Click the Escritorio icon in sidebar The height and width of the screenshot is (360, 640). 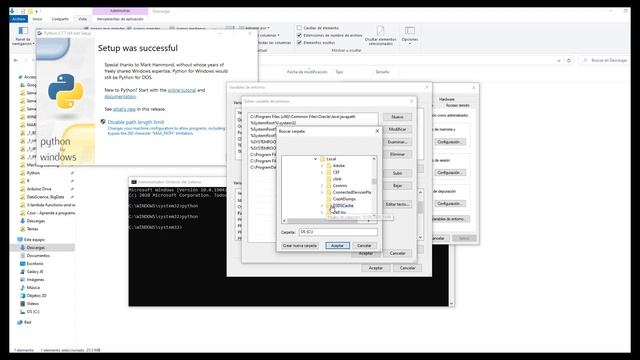click(x=22, y=264)
